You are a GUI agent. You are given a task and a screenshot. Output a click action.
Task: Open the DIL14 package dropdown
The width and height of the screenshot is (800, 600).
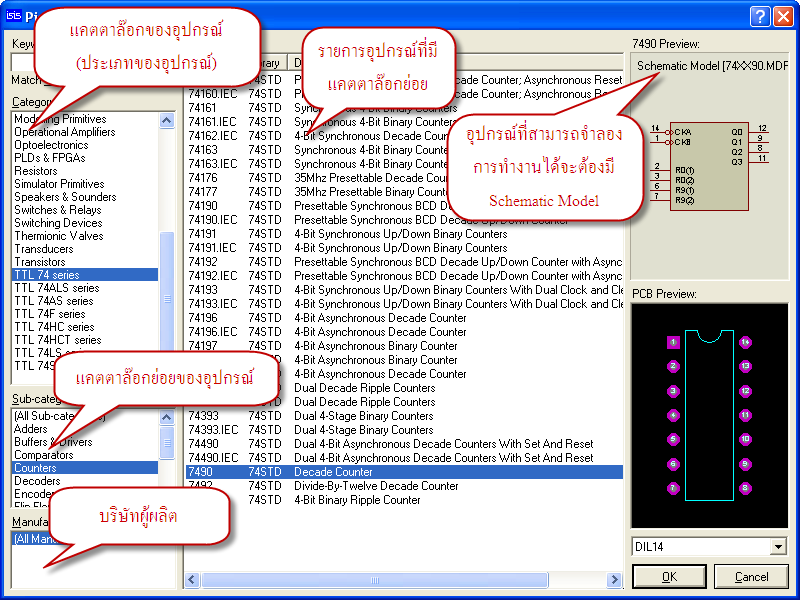coord(778,547)
